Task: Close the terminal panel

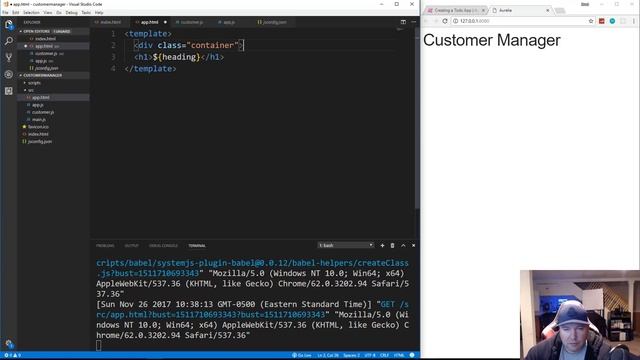Action: (413, 246)
